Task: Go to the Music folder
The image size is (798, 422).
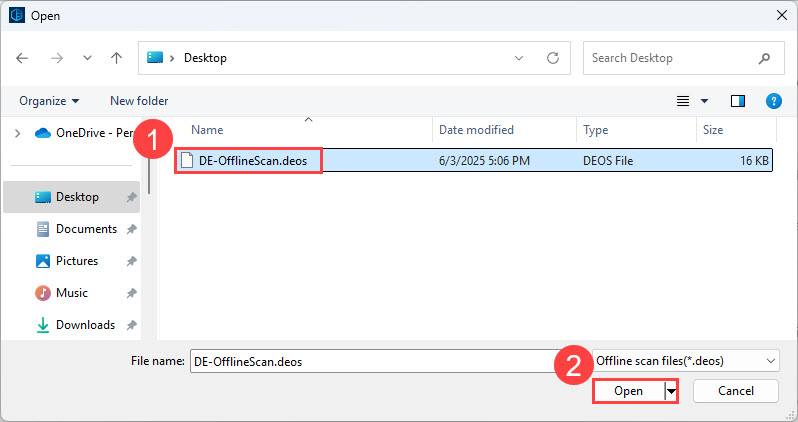Action: pyautogui.click(x=71, y=293)
